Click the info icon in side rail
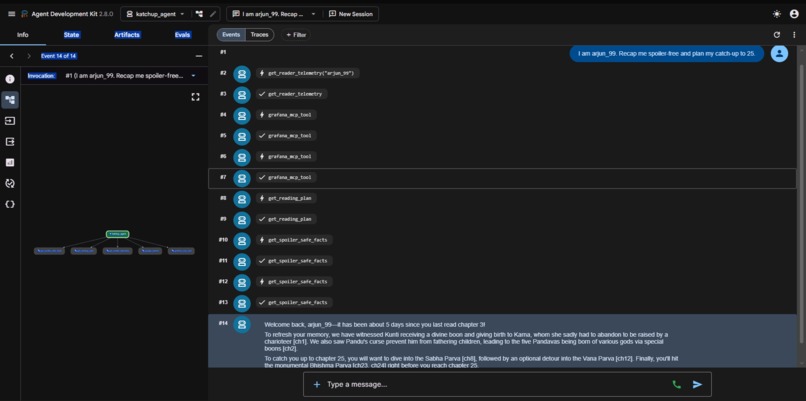The width and height of the screenshot is (806, 401). click(10, 79)
